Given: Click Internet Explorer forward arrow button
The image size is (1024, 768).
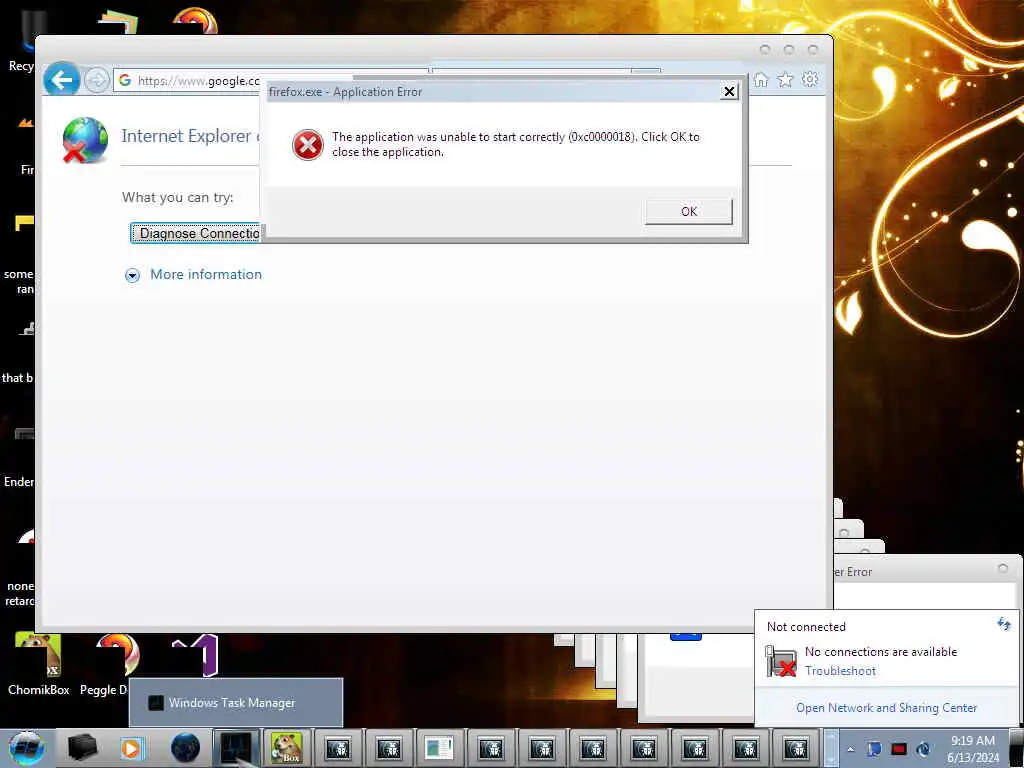Looking at the screenshot, I should click(97, 81).
